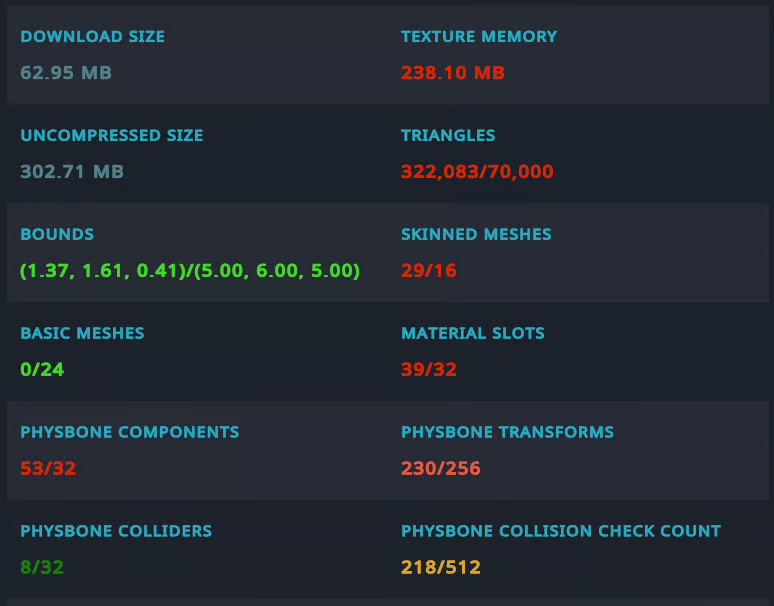Click the PHYSBONE TRANSFORMS label
Image resolution: width=774 pixels, height=606 pixels.
[507, 432]
